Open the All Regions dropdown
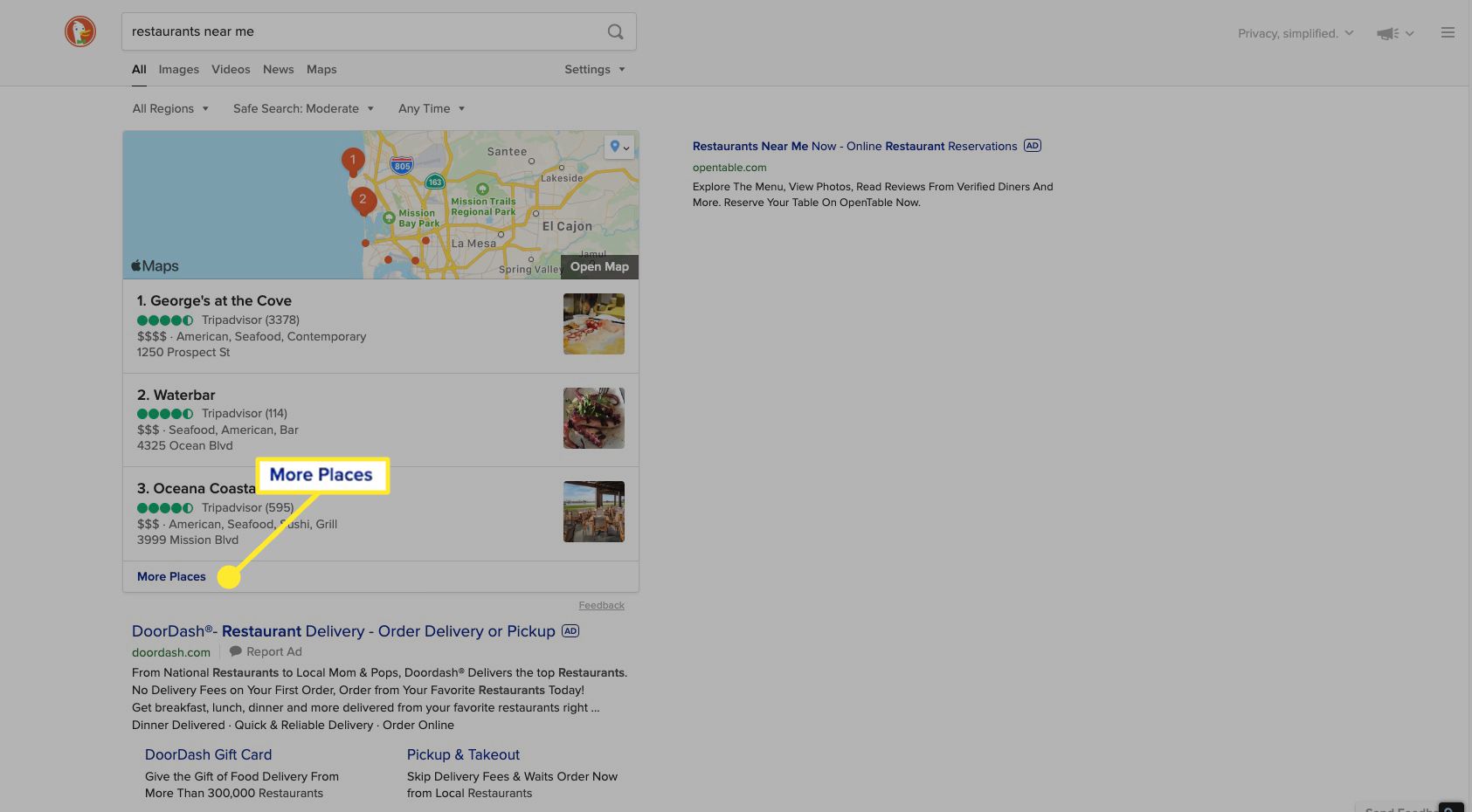Screen dimensions: 1472x812 170,108
